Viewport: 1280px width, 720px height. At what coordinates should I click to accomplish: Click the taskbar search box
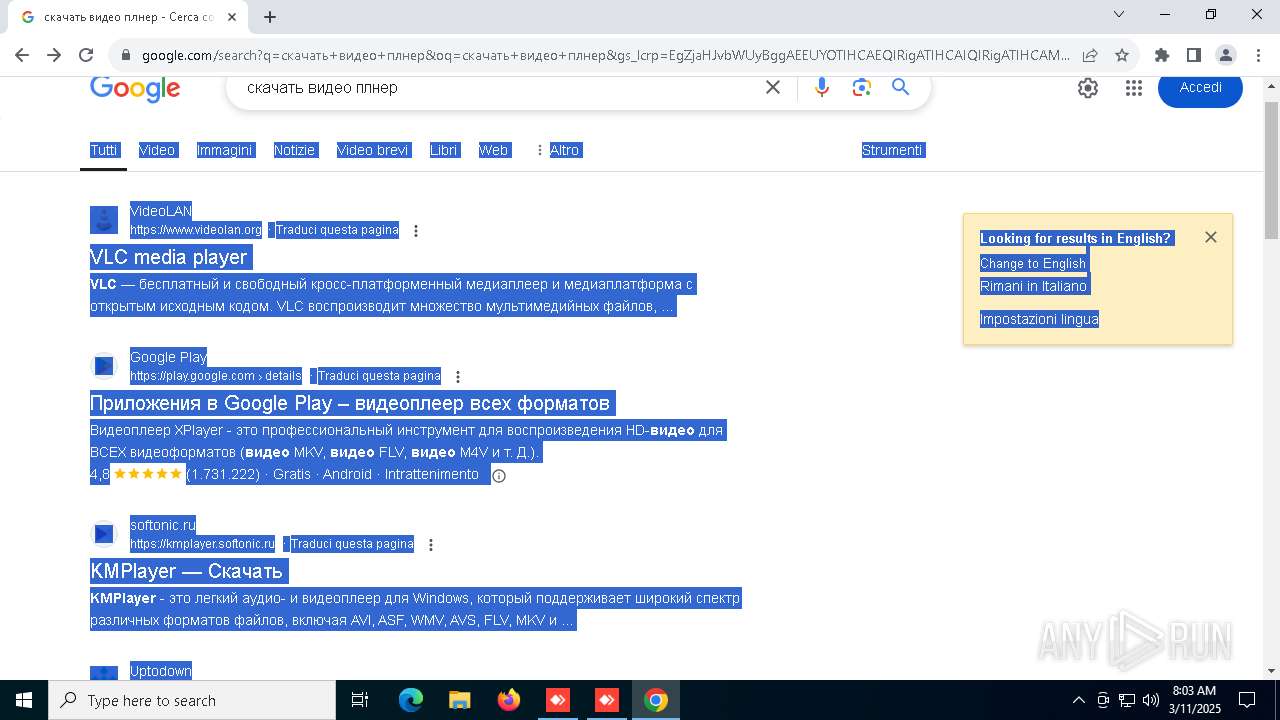point(192,700)
